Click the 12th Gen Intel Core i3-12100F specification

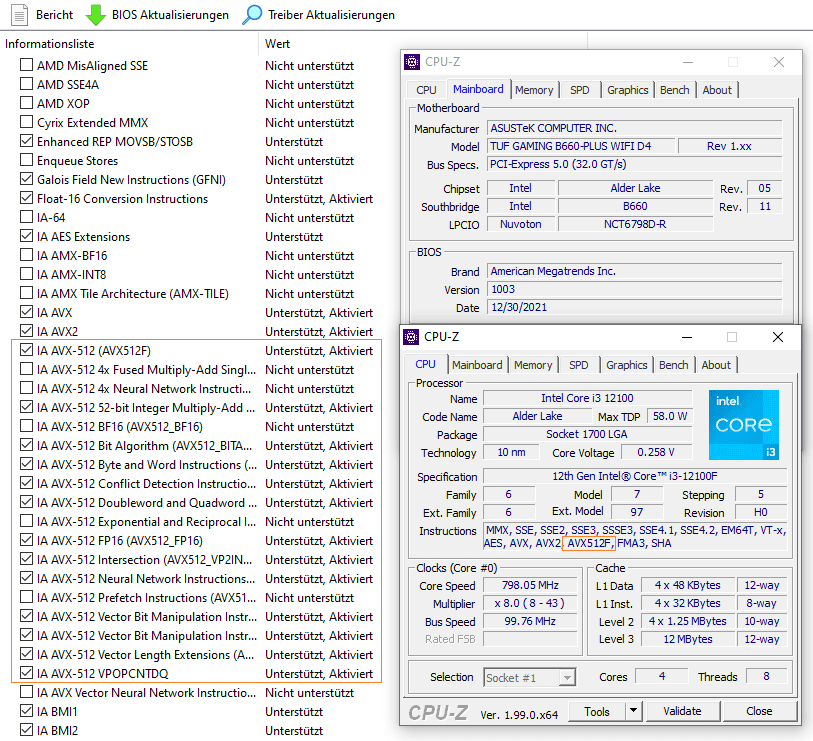[635, 476]
